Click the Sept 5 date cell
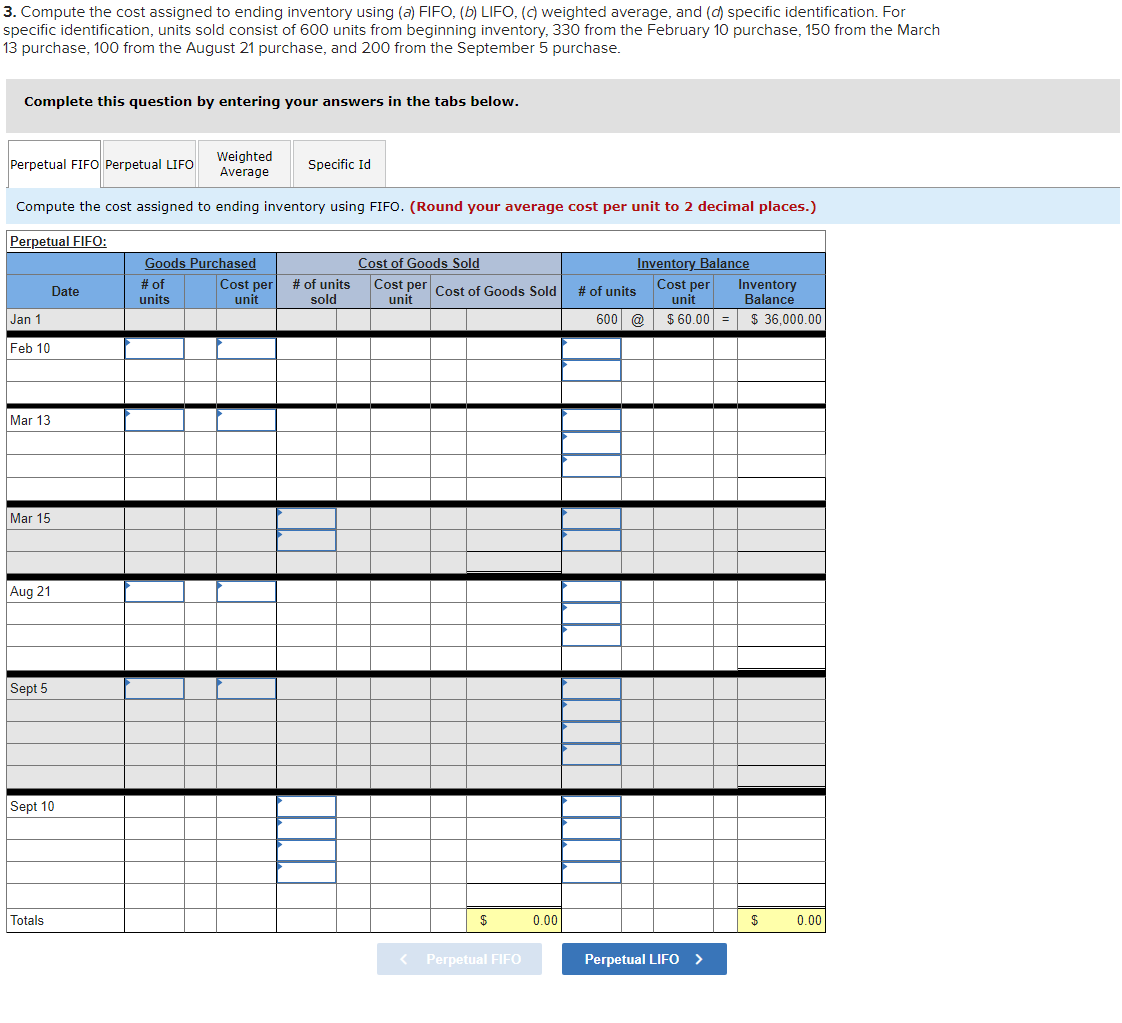1122x1023 pixels. [66, 688]
